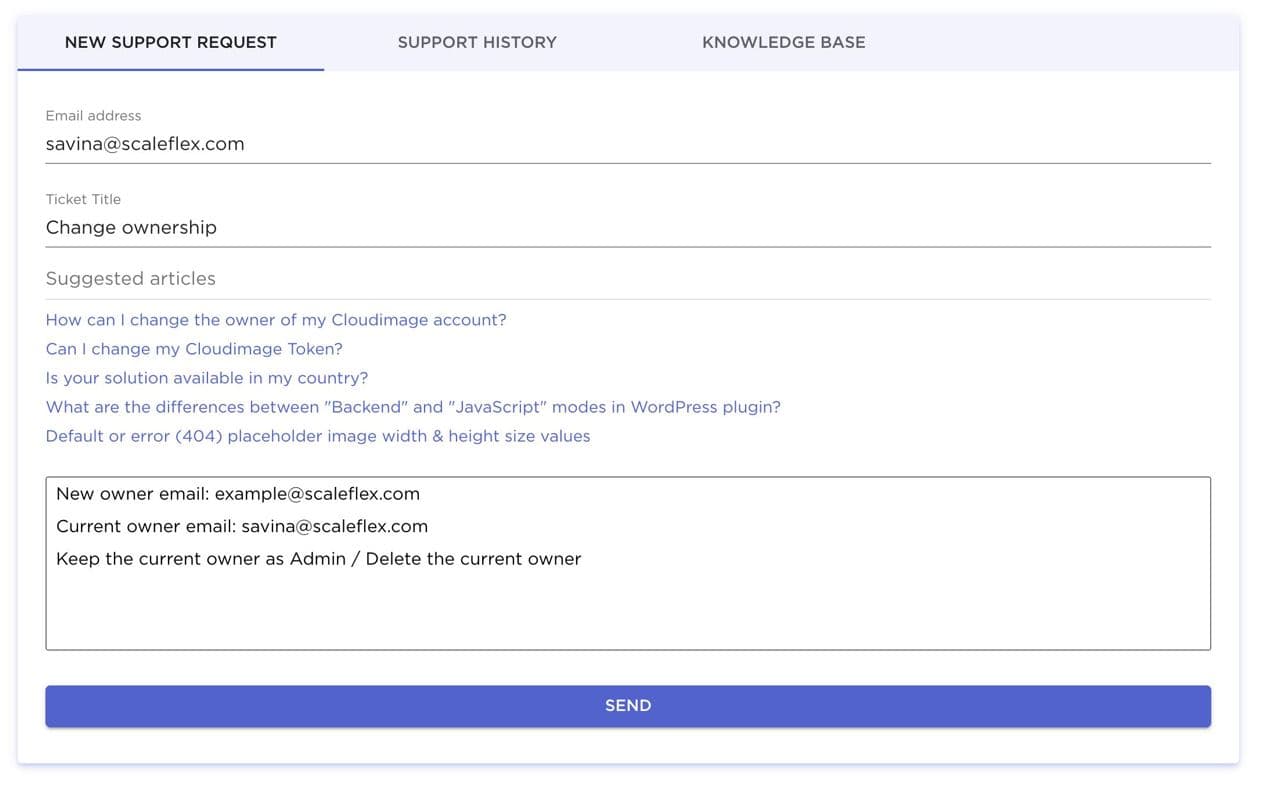The image size is (1280, 796).
Task: Open the WordPress plugin modes differences article
Action: pos(413,407)
